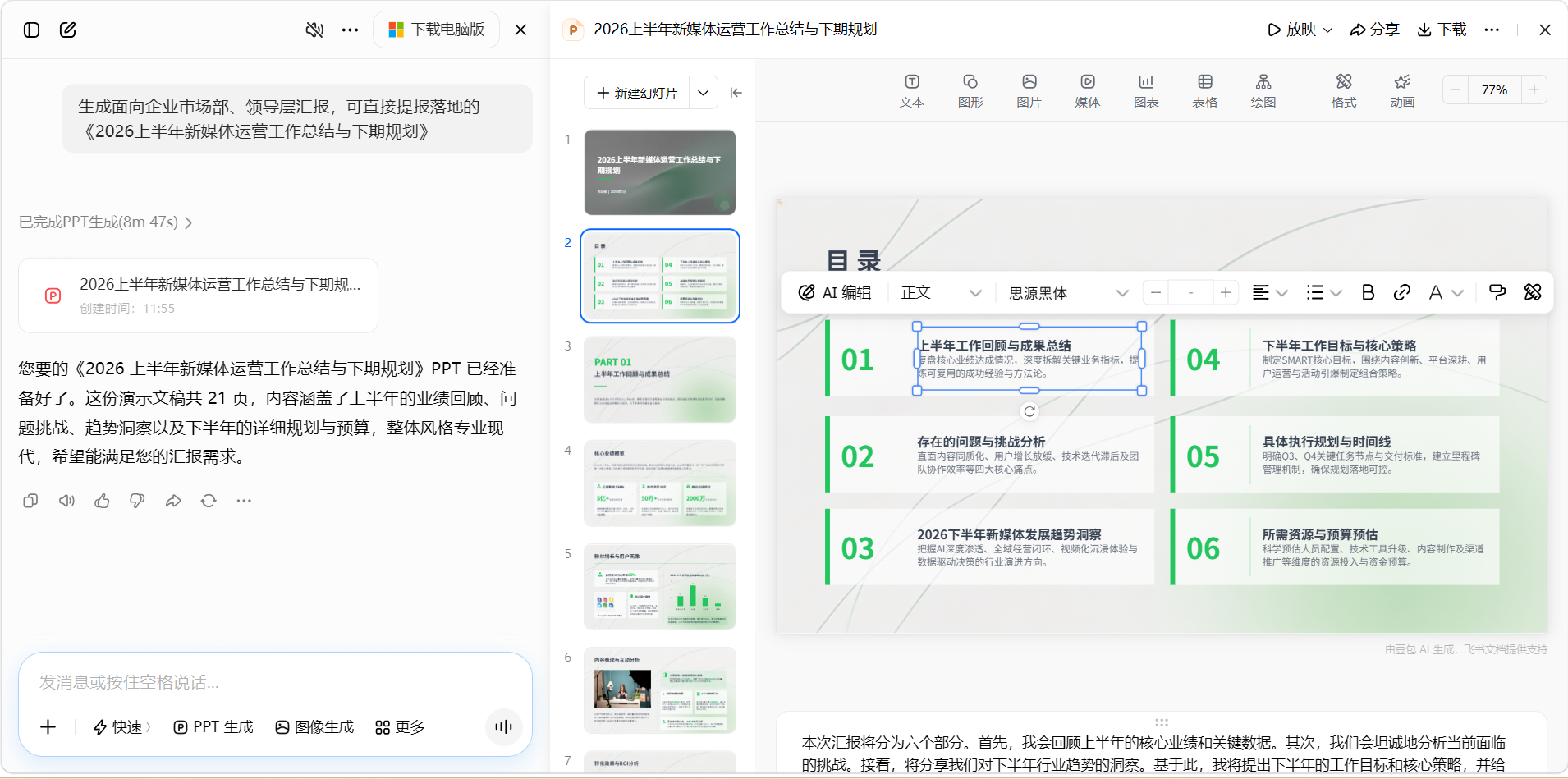
Task: Click 新建幻灯片 button
Action: coord(637,93)
